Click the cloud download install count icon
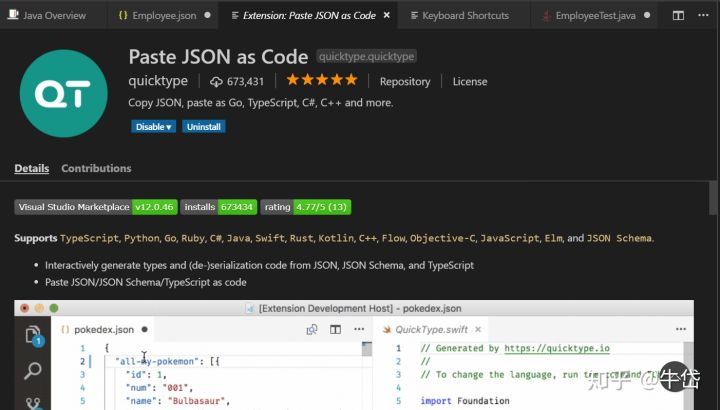The image size is (720, 410). pos(216,82)
